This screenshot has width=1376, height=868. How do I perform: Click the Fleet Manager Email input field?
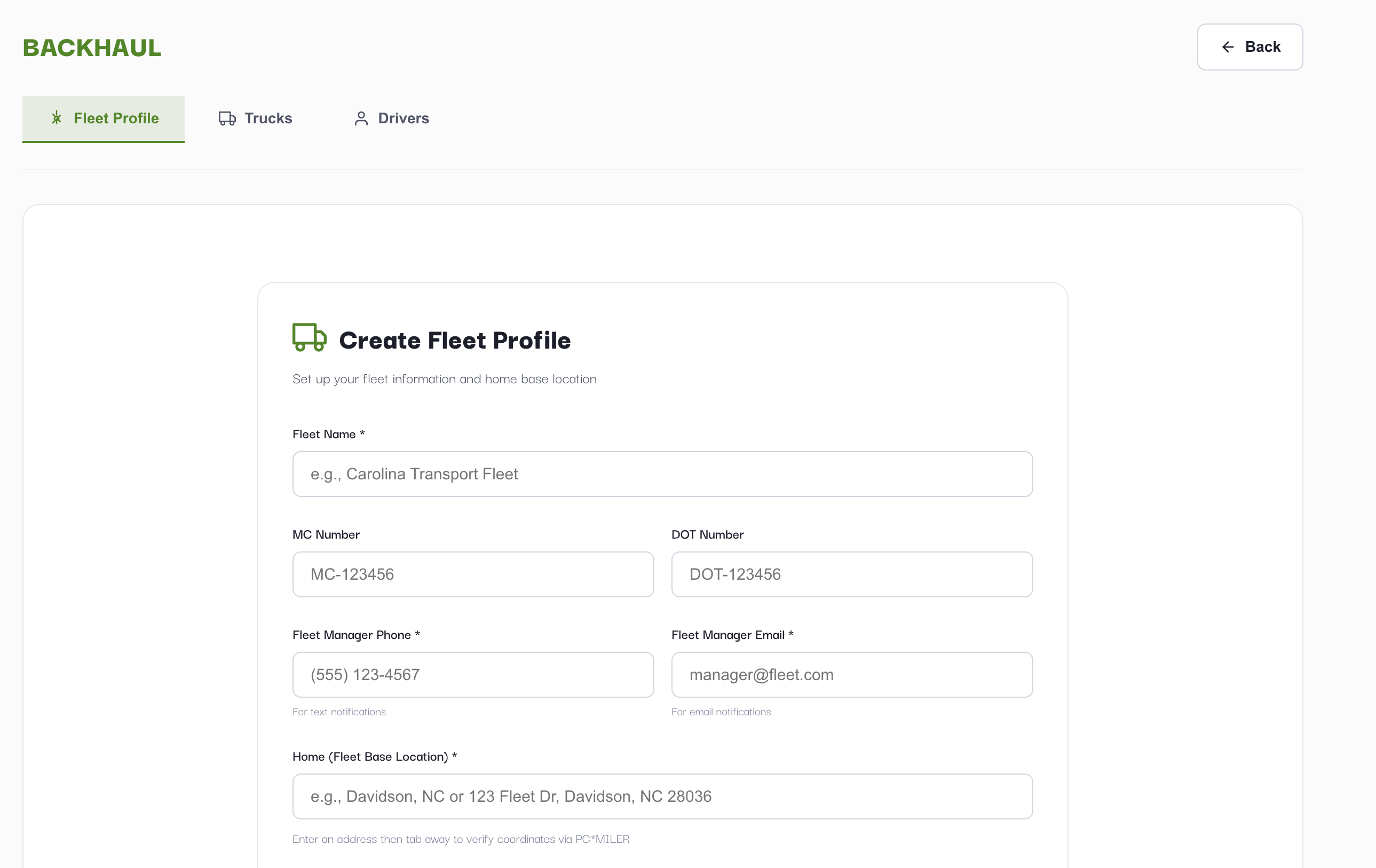point(851,674)
